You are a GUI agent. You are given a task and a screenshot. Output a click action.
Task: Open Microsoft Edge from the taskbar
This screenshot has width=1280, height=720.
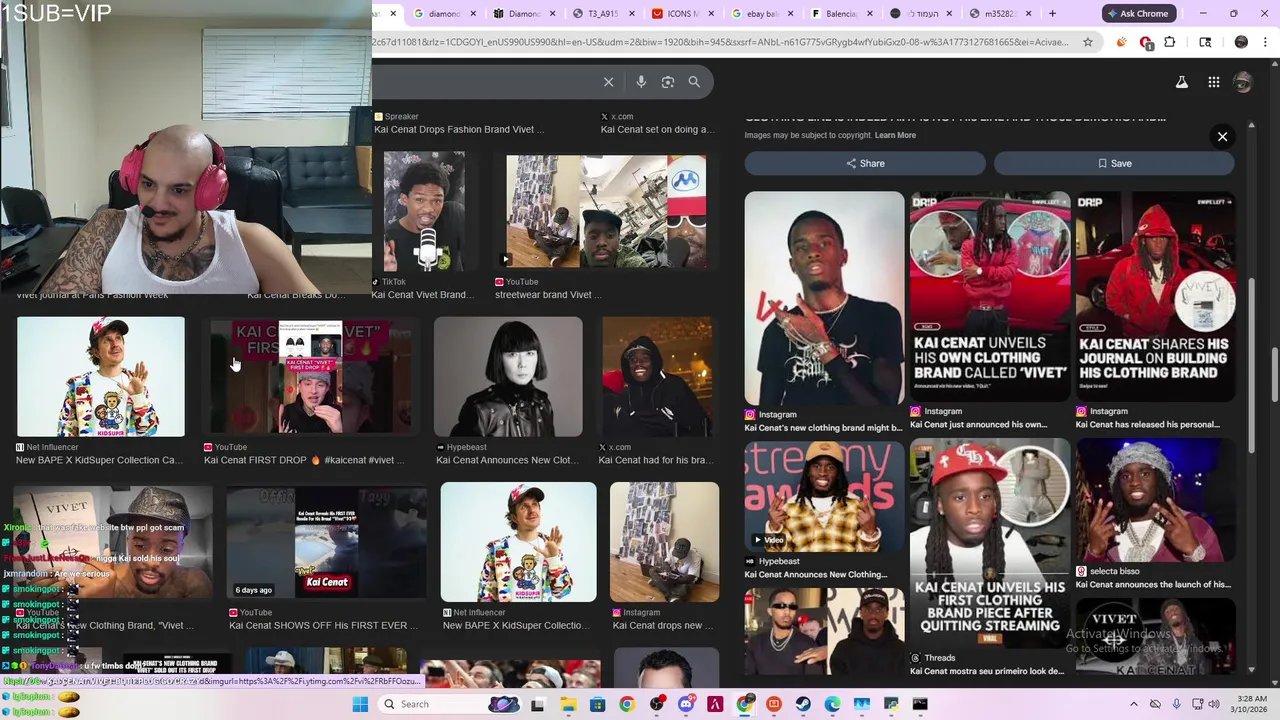point(832,704)
